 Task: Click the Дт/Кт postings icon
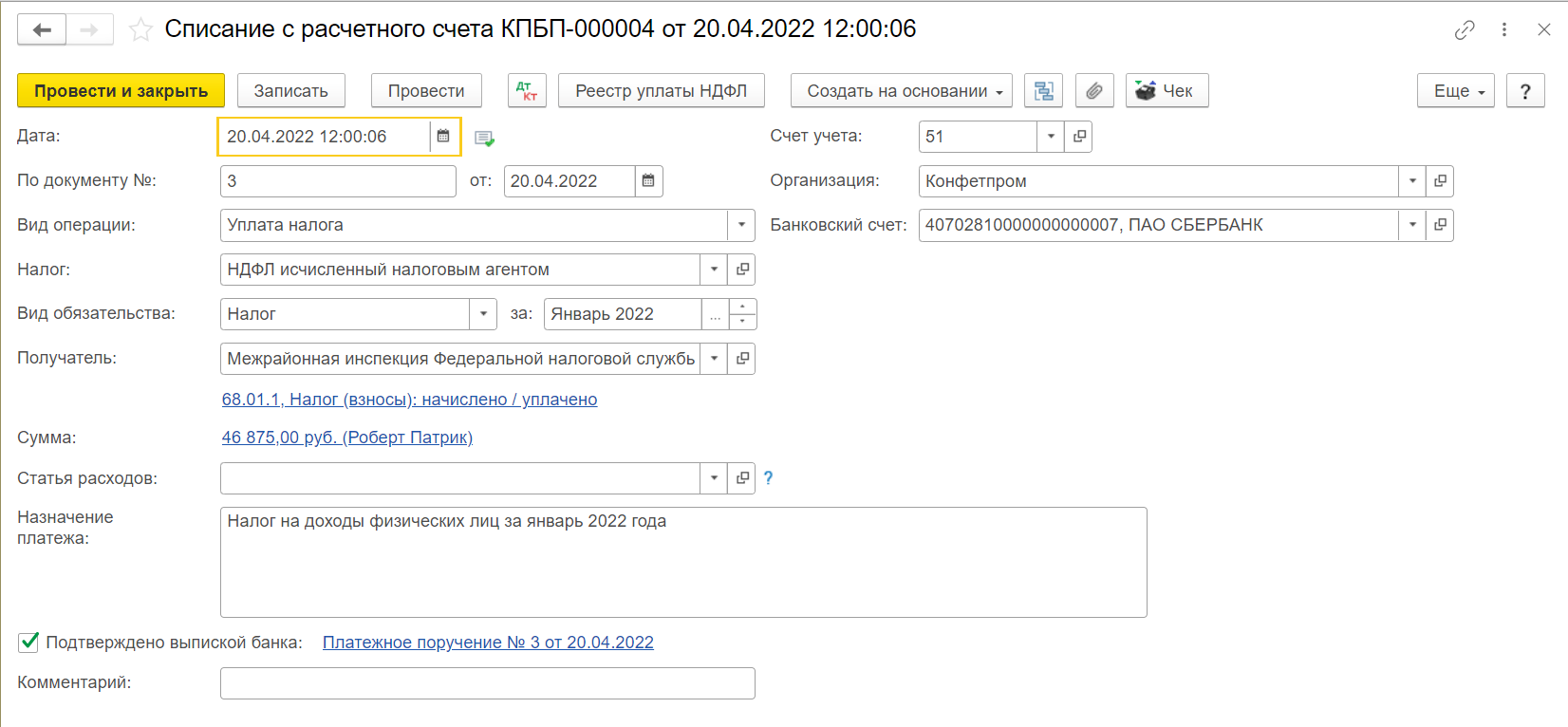tap(527, 91)
